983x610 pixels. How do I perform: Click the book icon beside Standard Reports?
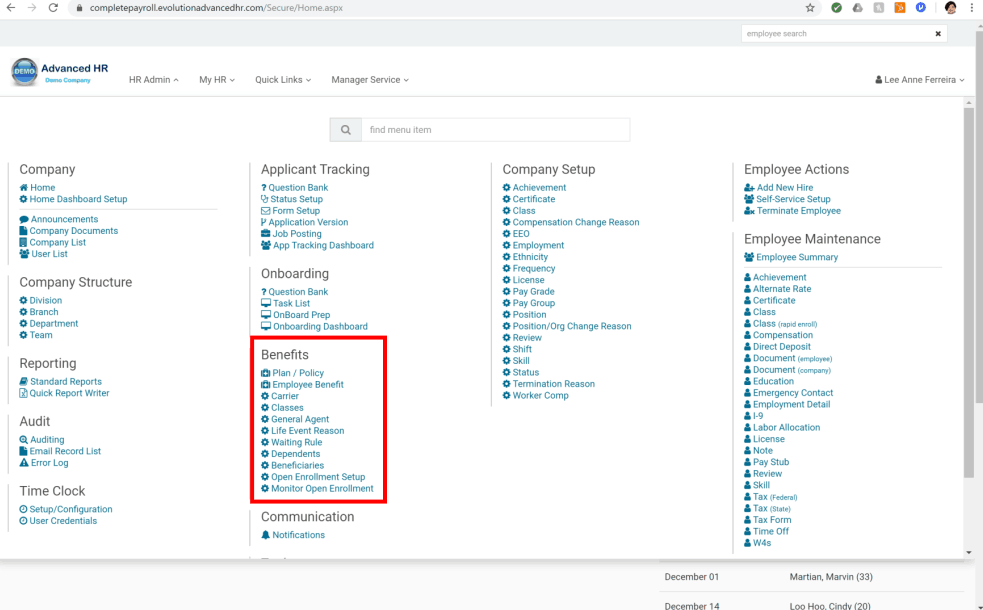pyautogui.click(x=24, y=381)
